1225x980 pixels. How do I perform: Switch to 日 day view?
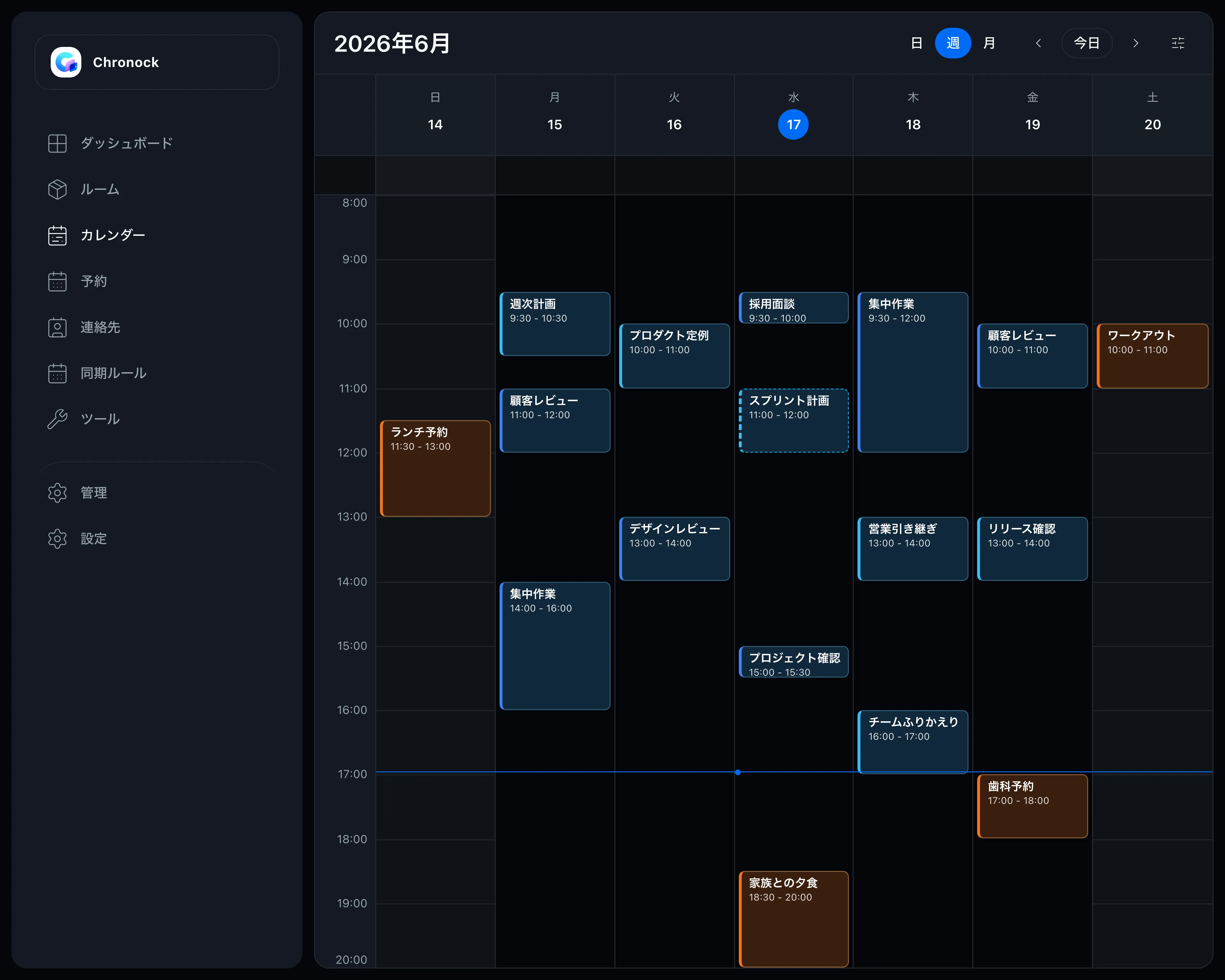[x=917, y=43]
